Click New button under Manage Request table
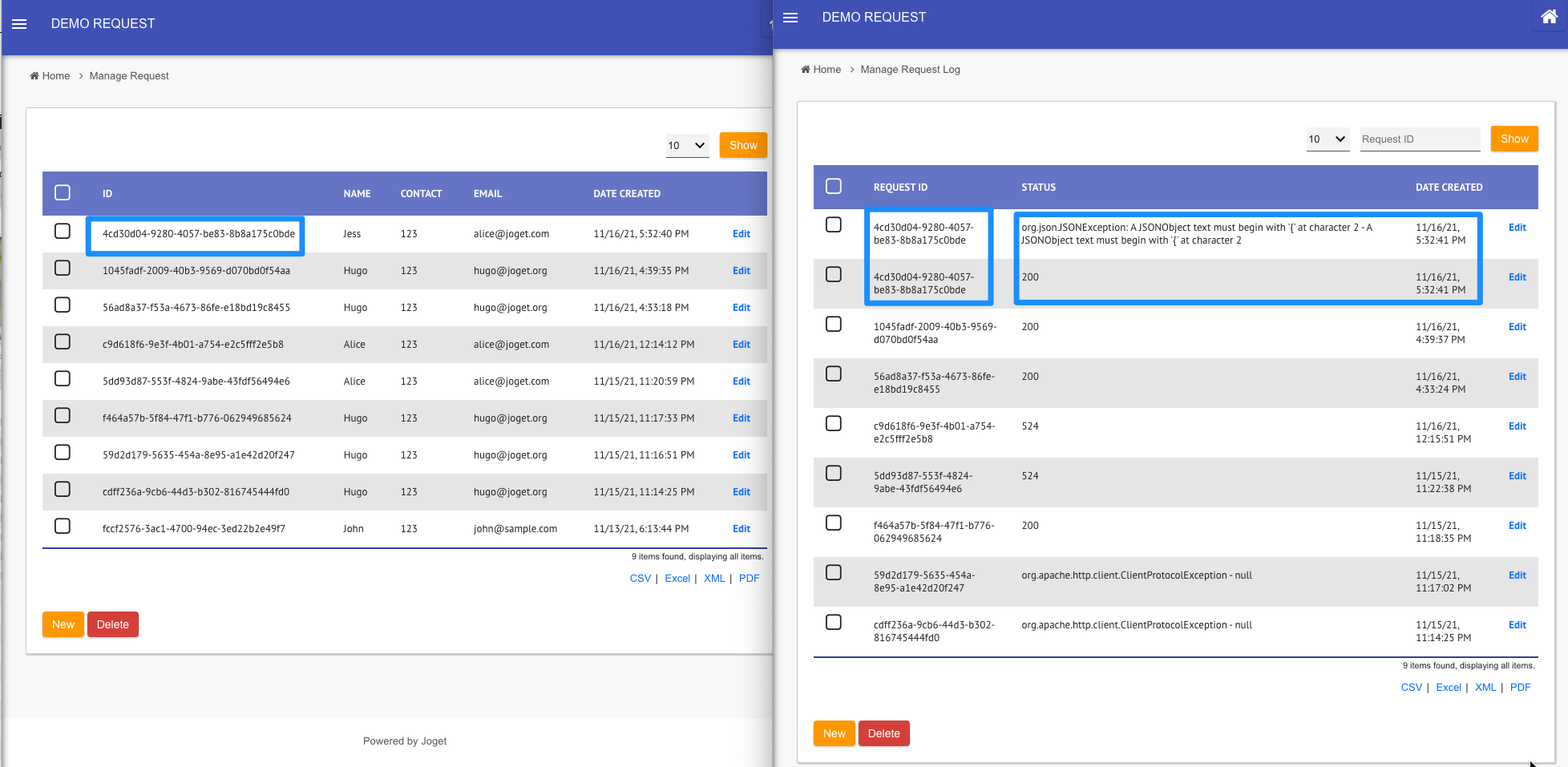Image resolution: width=1568 pixels, height=767 pixels. click(63, 625)
